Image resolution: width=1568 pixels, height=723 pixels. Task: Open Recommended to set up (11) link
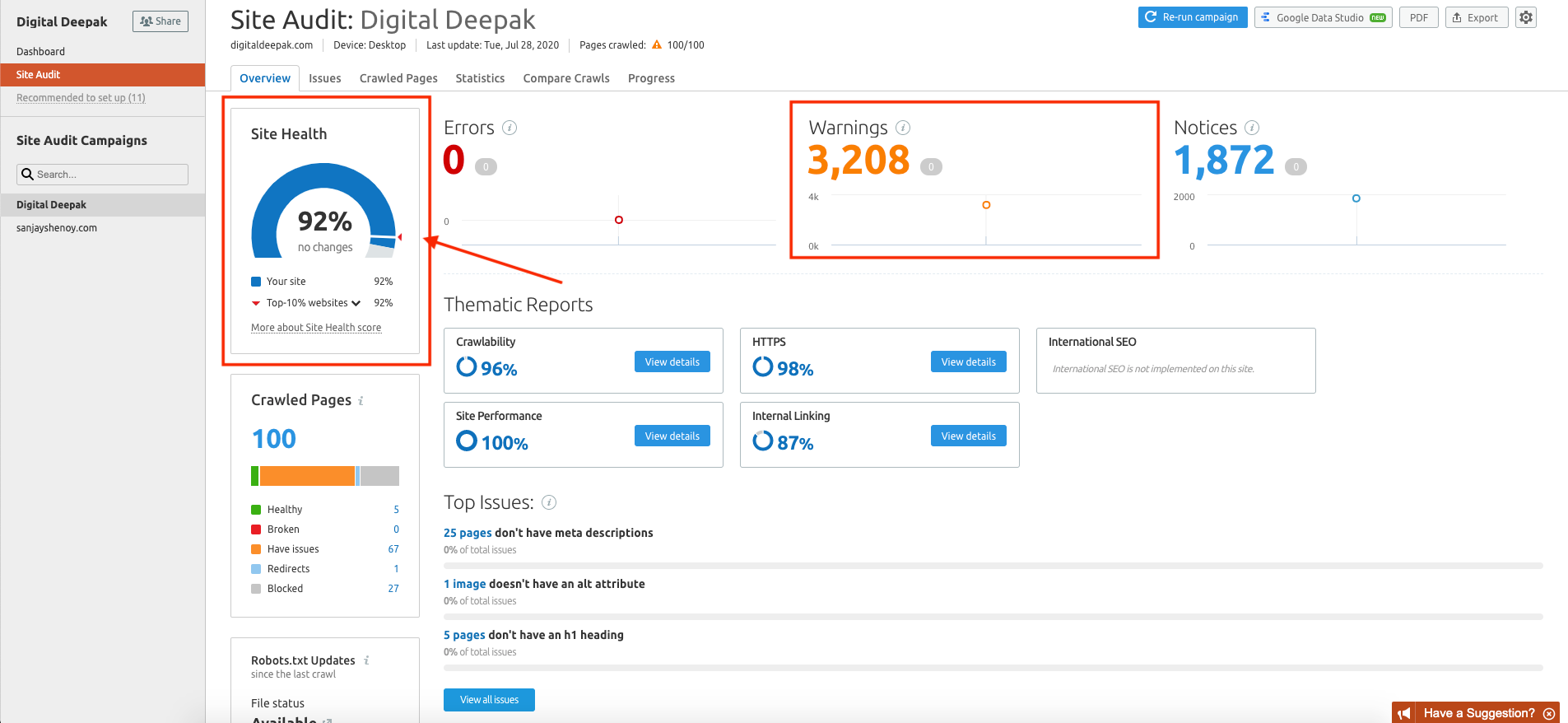tap(81, 97)
